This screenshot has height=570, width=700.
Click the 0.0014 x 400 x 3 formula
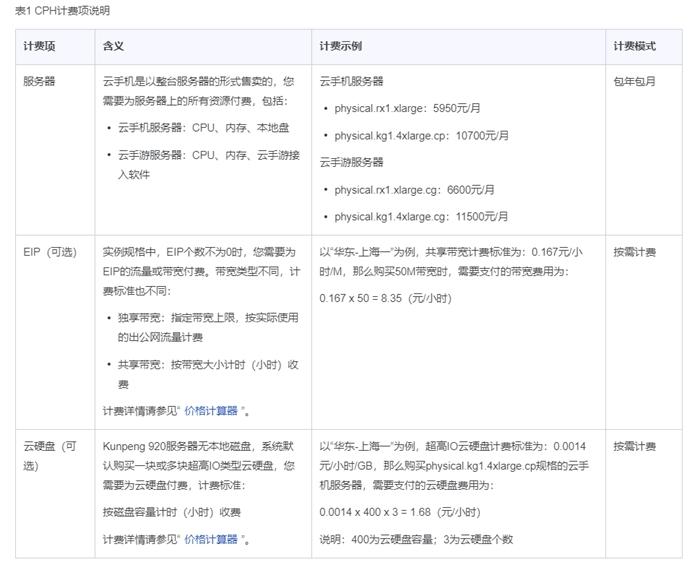pyautogui.click(x=392, y=512)
